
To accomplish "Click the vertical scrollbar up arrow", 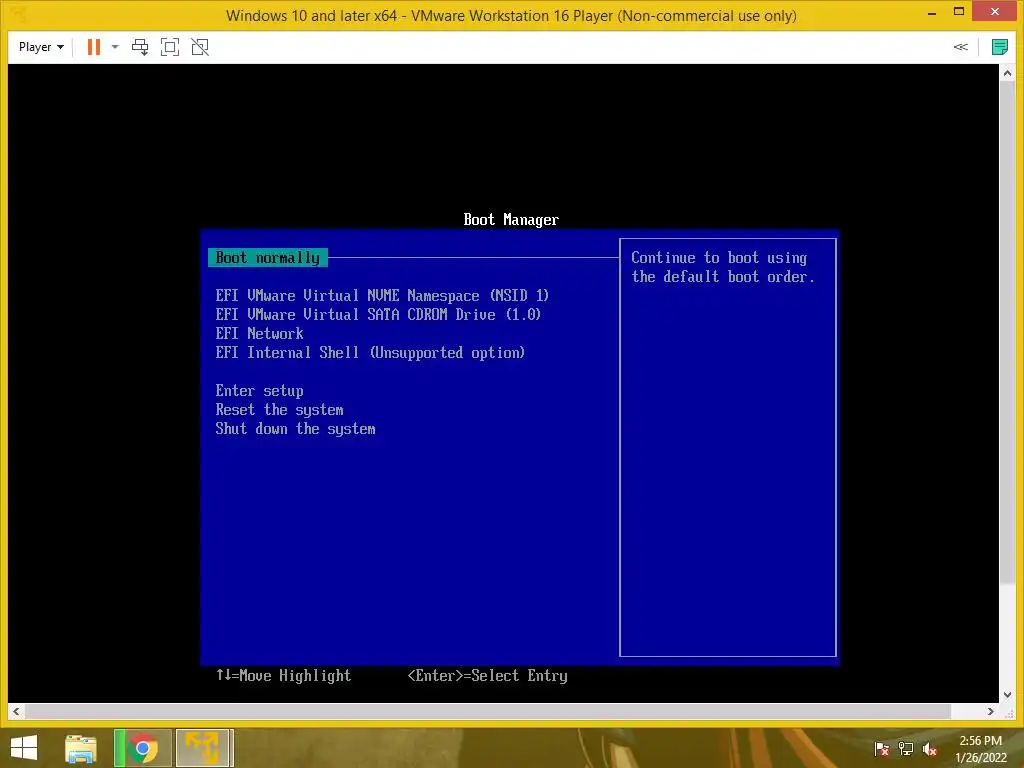I will tap(1007, 74).
